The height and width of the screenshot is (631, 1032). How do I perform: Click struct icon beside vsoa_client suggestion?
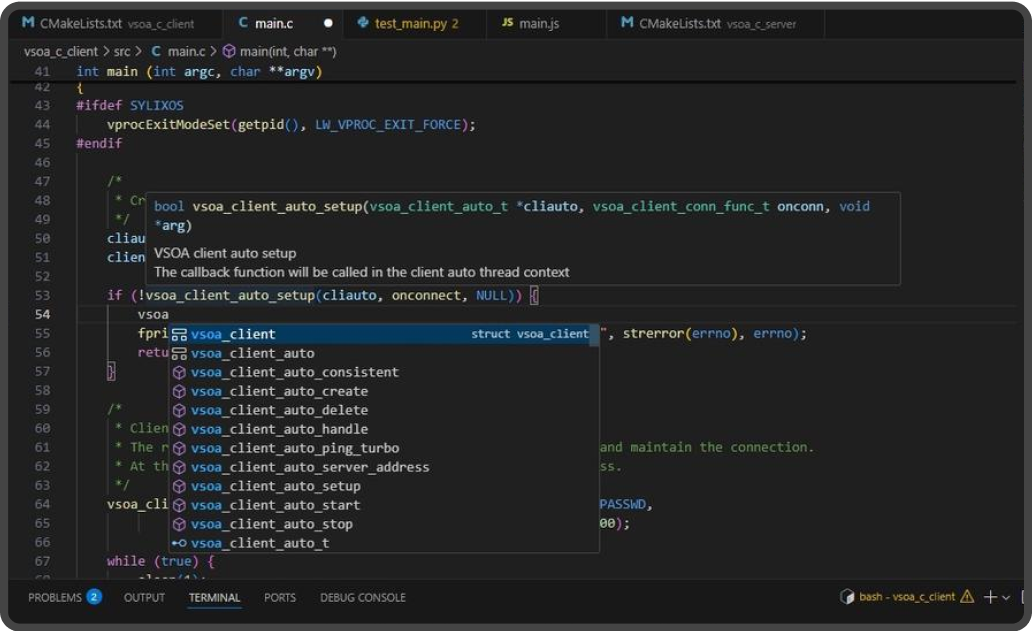(179, 334)
